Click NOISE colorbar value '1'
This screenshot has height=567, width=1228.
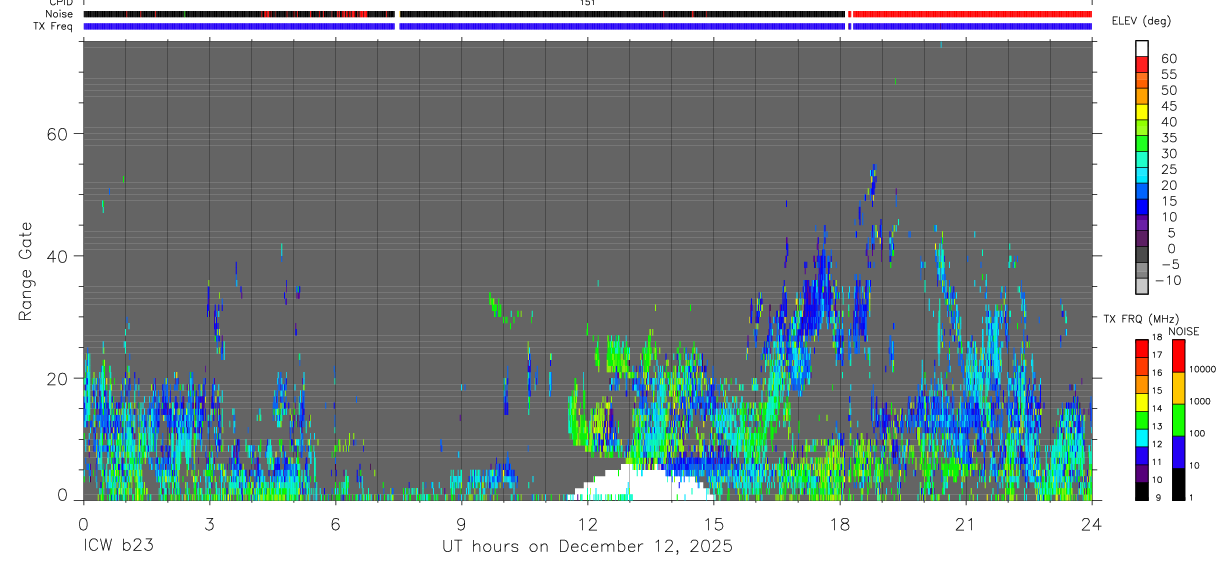pos(1191,498)
